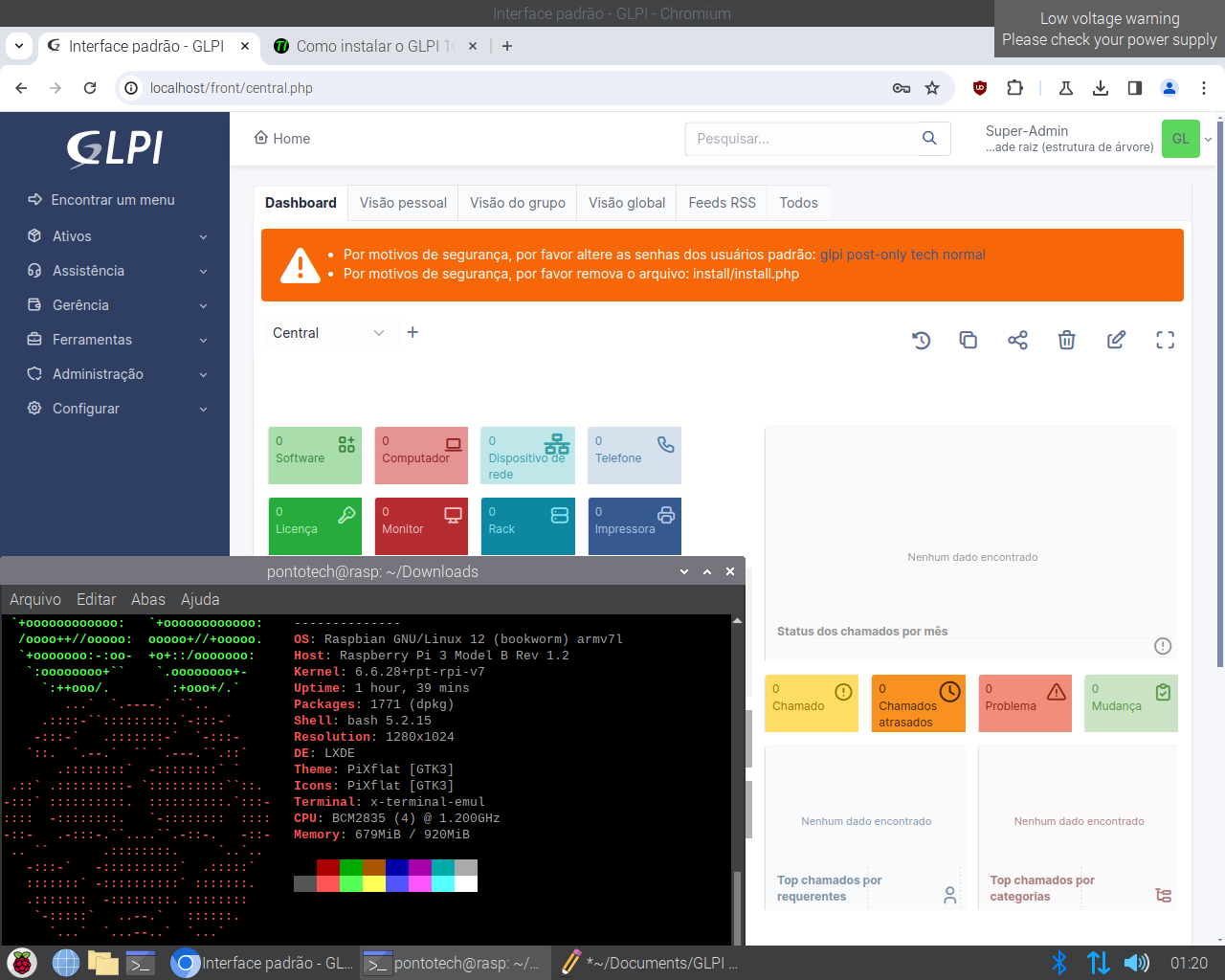Viewport: 1225px width, 980px height.
Task: Open the Raspberry Pi start menu
Action: [21, 963]
